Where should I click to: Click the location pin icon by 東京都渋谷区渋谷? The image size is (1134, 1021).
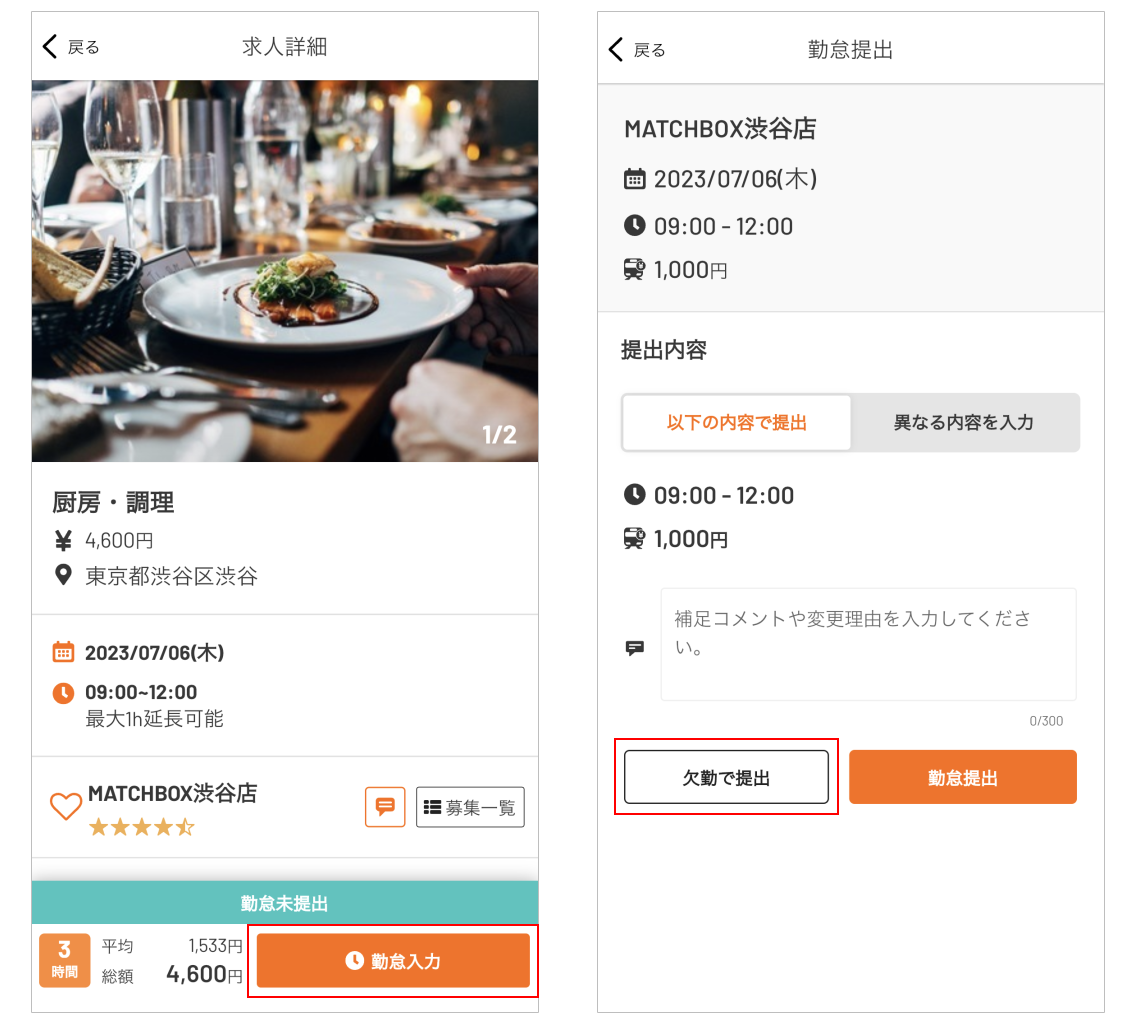[x=63, y=575]
